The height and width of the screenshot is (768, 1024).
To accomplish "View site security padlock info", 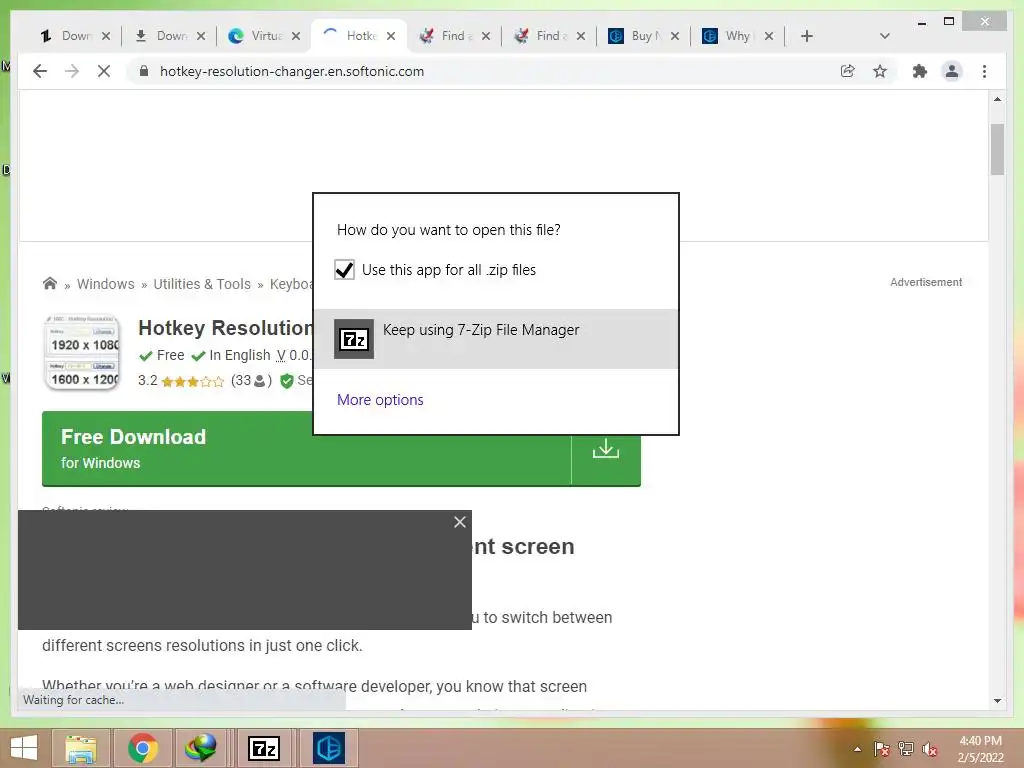I will pos(144,71).
